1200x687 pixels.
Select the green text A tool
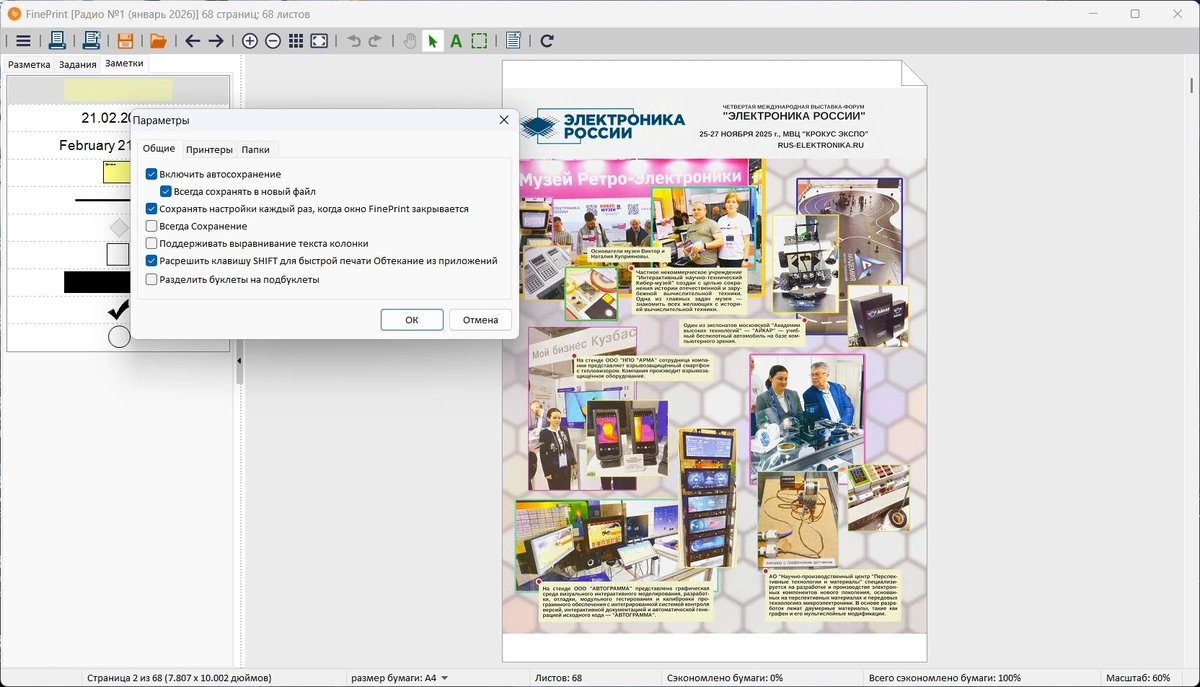(x=456, y=41)
